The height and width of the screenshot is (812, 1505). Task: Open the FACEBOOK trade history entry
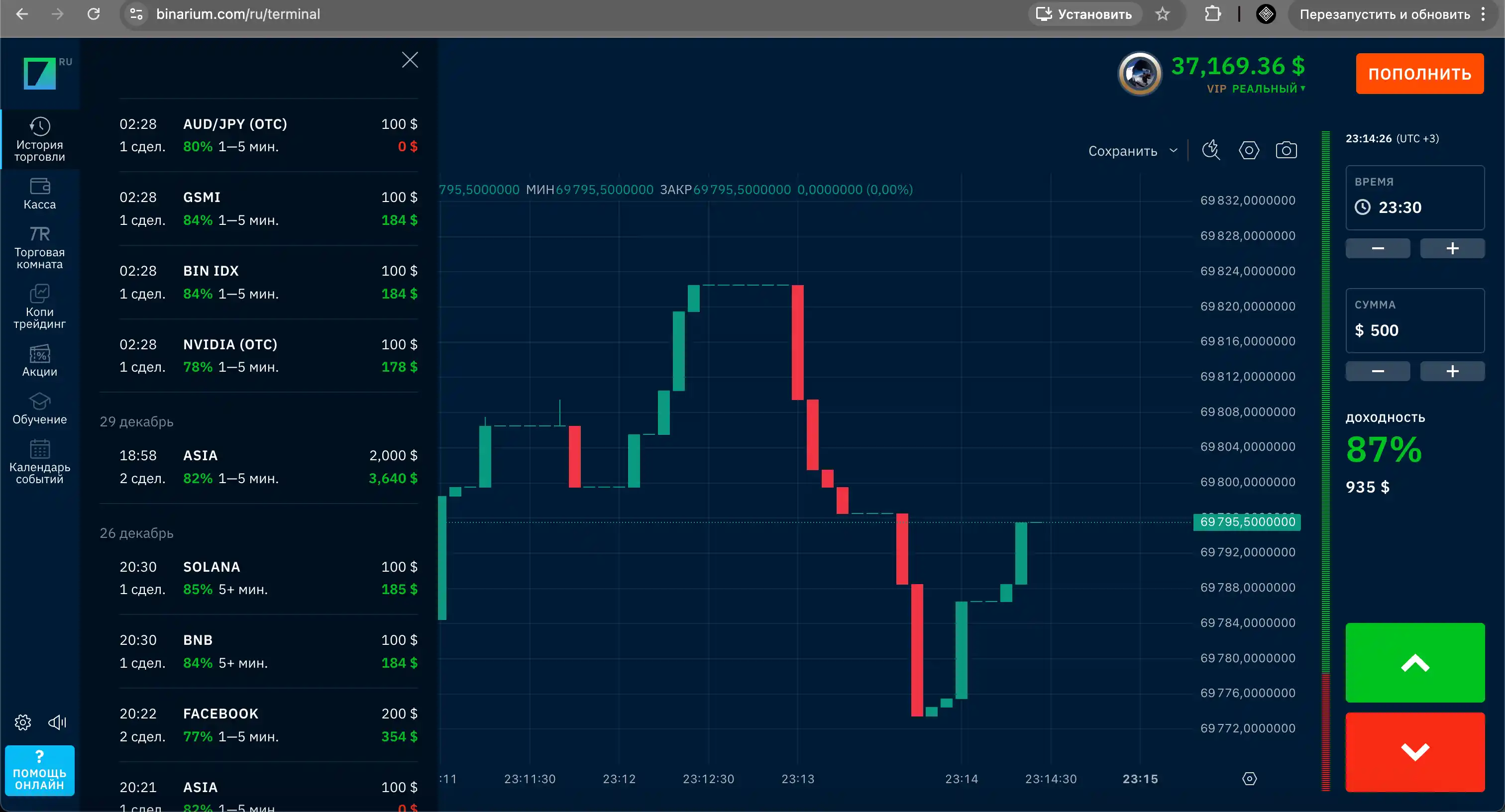[x=268, y=725]
